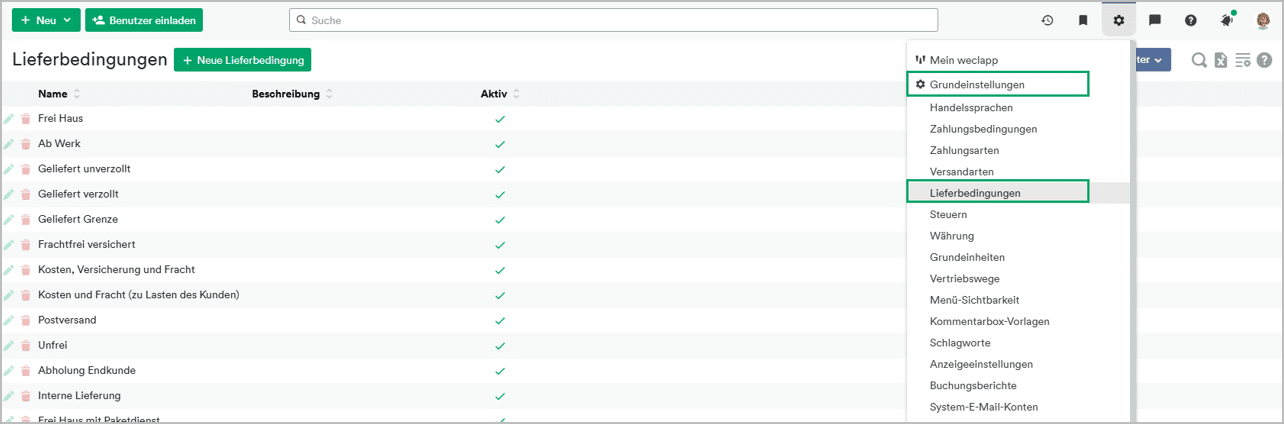The image size is (1284, 424).
Task: Open the history clock icon in top bar
Action: point(1047,20)
